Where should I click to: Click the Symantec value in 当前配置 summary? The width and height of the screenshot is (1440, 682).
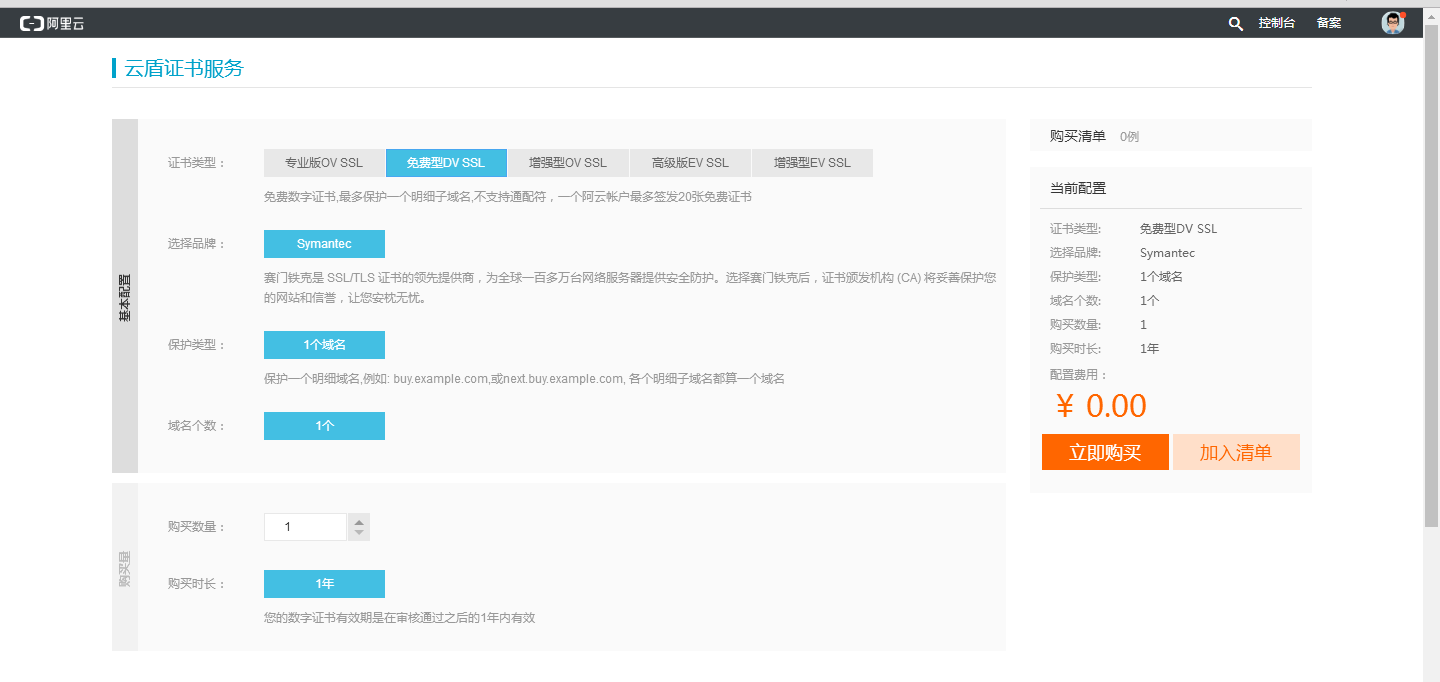click(x=1167, y=253)
